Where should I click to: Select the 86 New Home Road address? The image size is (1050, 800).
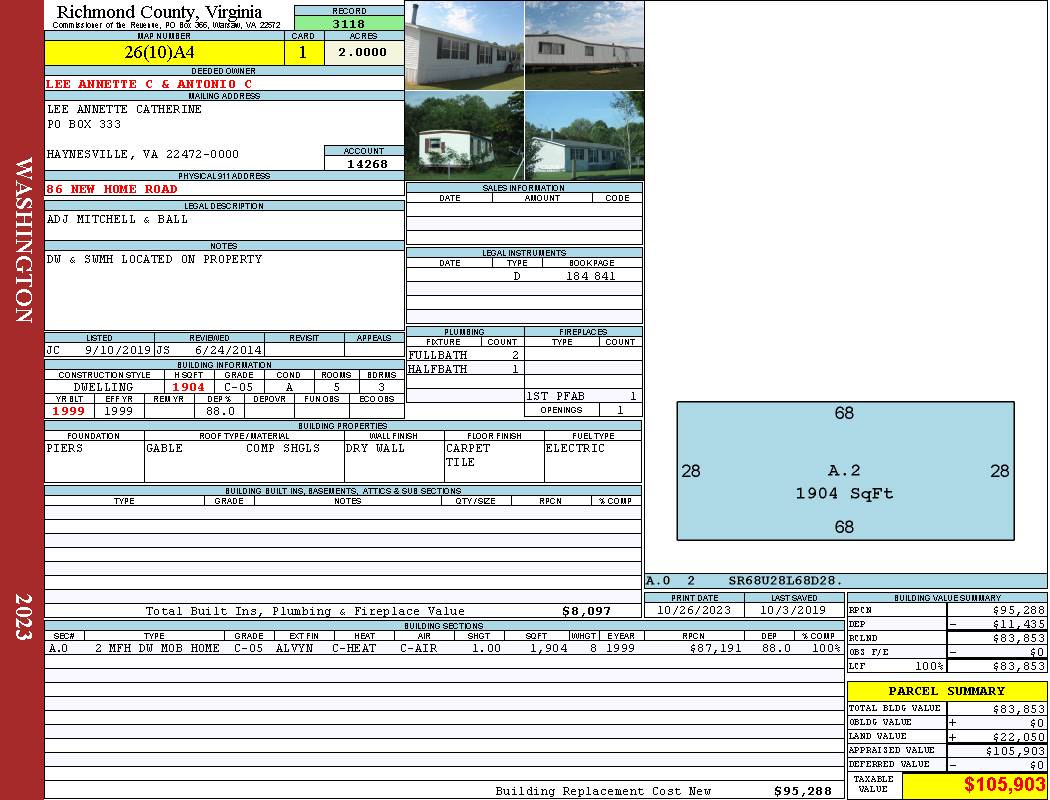coord(112,189)
